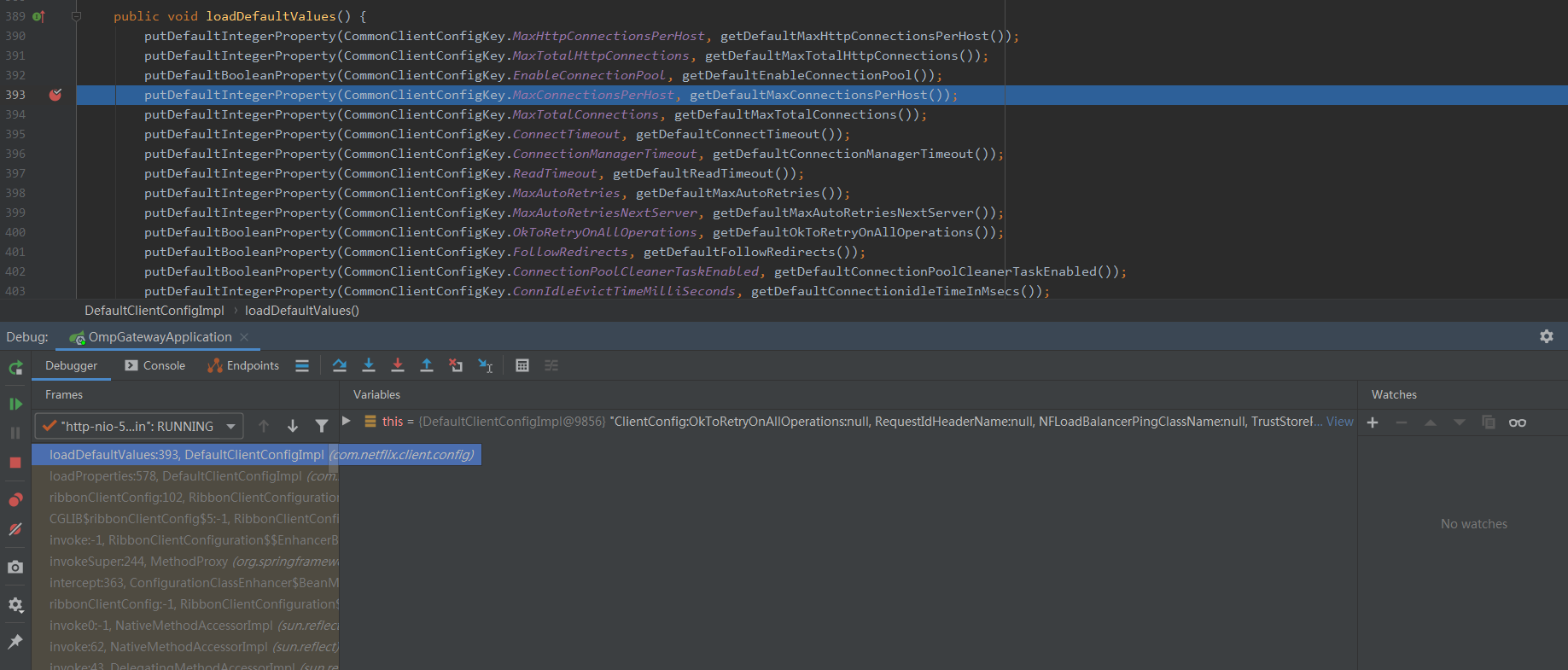1568x670 pixels.
Task: Select previous frame with up arrow
Action: tap(264, 426)
